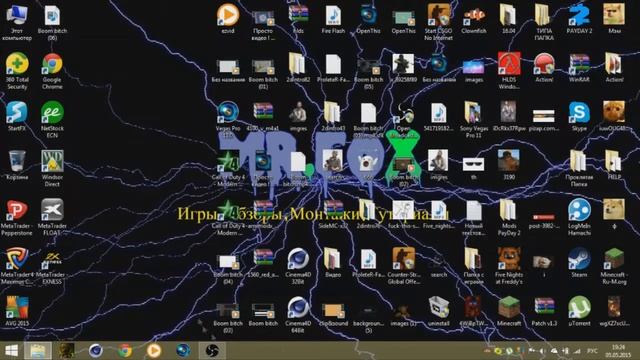The height and width of the screenshot is (360, 640).
Task: Launch MetaTrader FLOAT shortcut
Action: pyautogui.click(x=52, y=217)
